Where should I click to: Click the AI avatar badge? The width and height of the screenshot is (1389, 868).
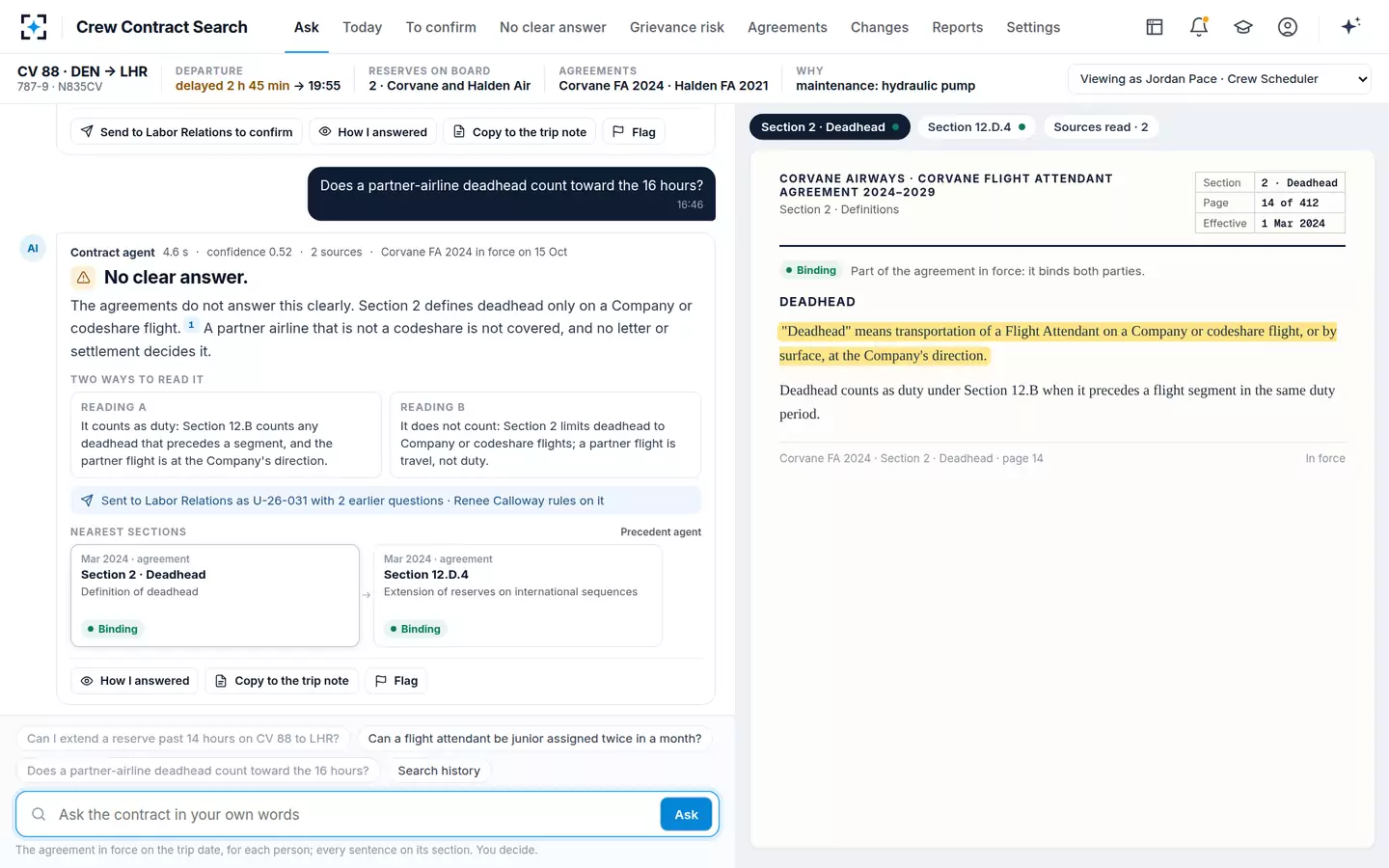pyautogui.click(x=33, y=249)
